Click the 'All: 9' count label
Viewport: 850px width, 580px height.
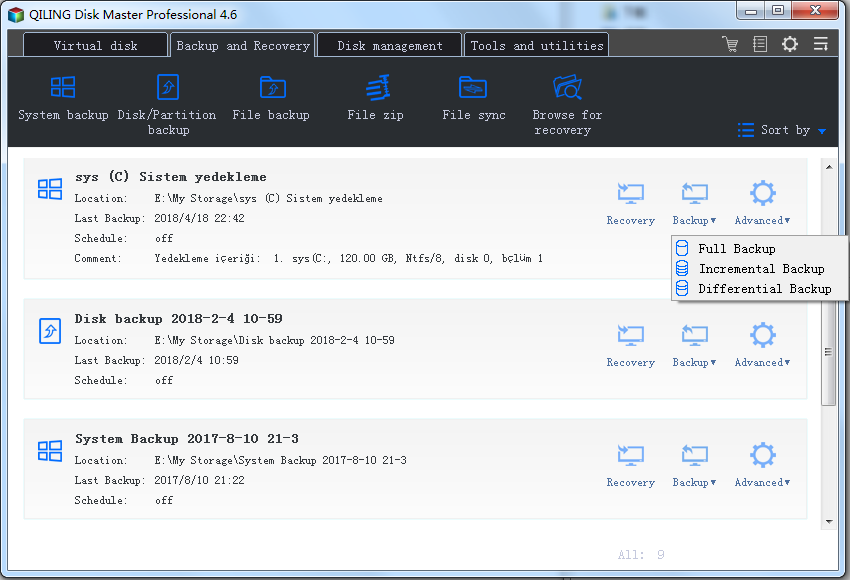tap(641, 555)
